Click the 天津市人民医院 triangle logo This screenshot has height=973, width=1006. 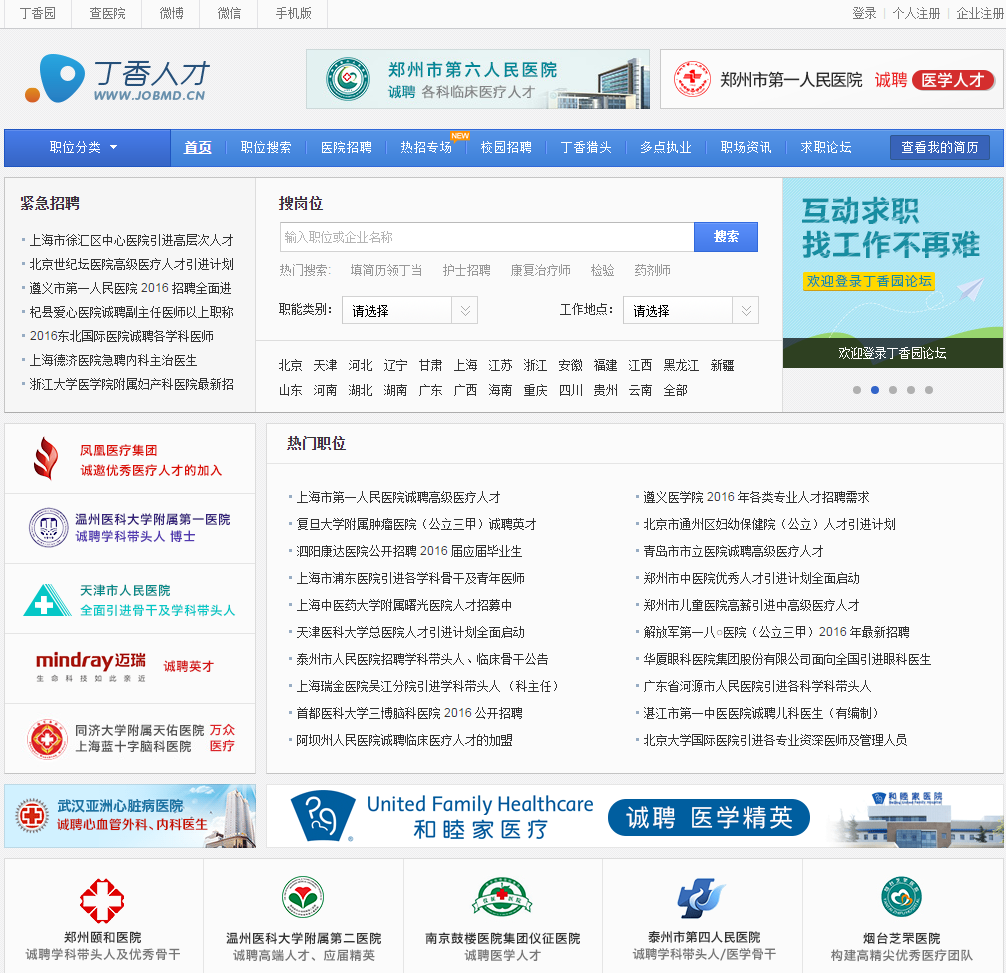click(47, 600)
